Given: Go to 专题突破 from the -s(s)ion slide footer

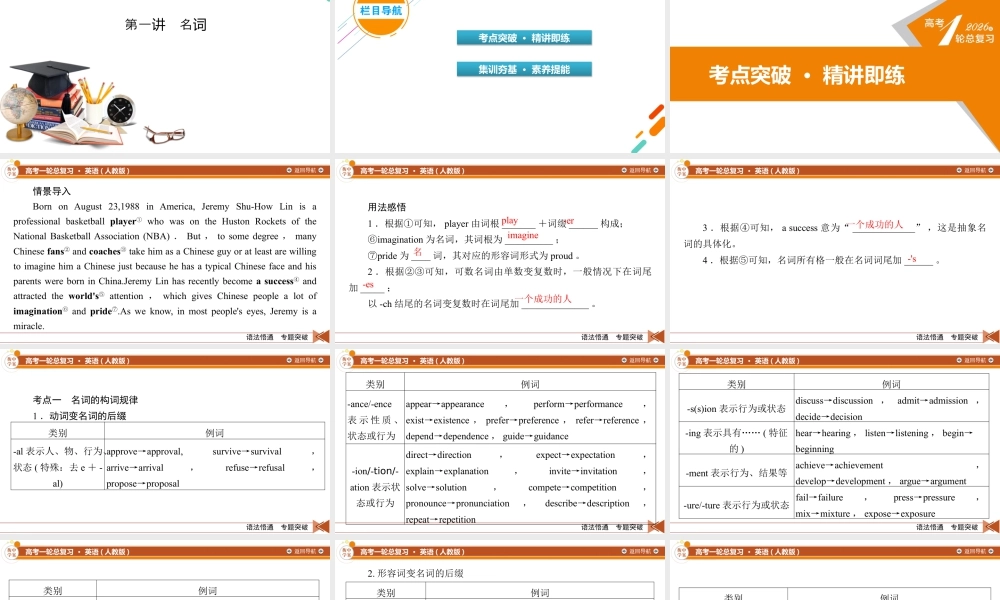Looking at the screenshot, I should tap(964, 527).
